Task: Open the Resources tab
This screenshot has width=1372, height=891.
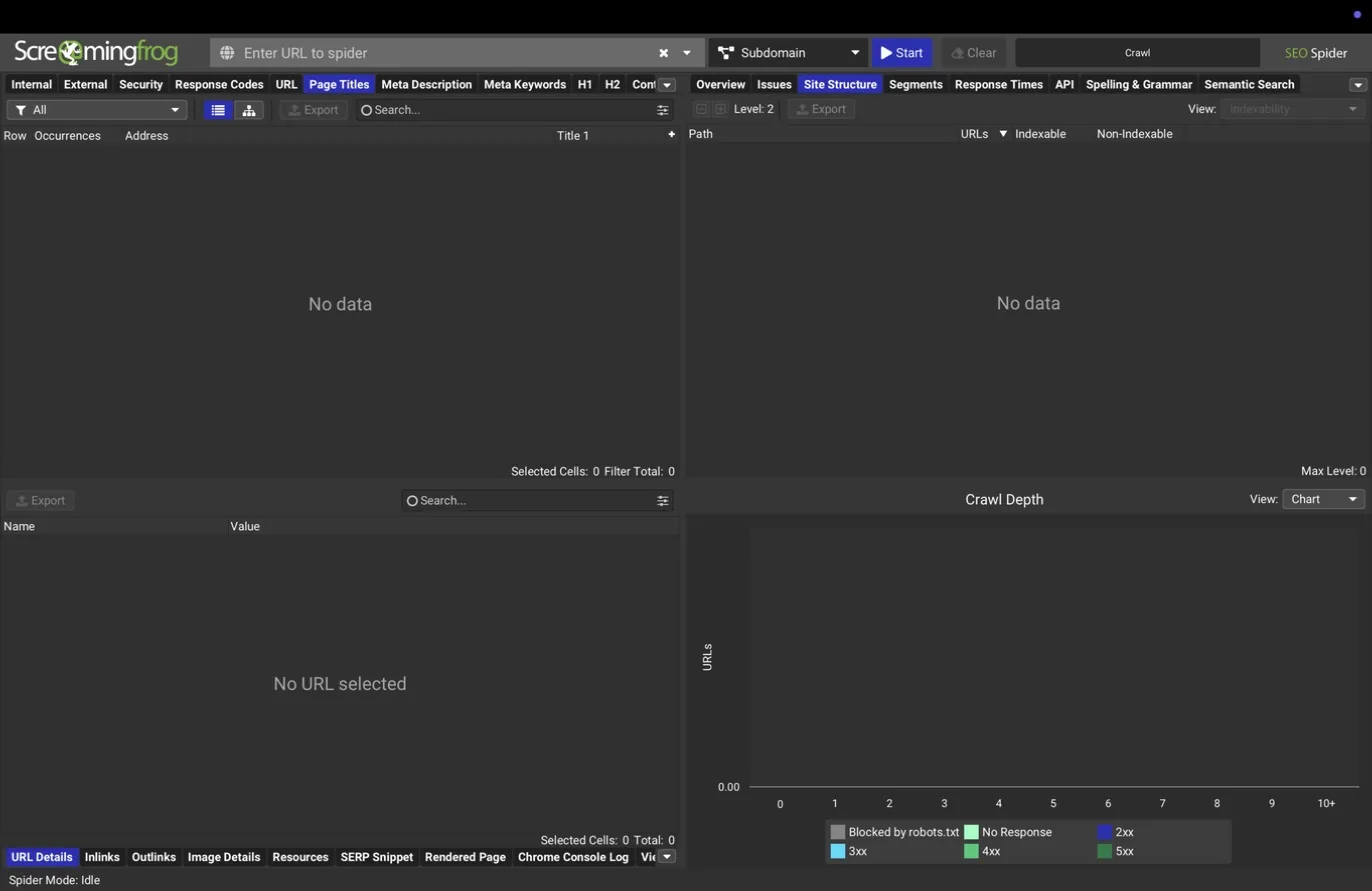Action: click(300, 857)
